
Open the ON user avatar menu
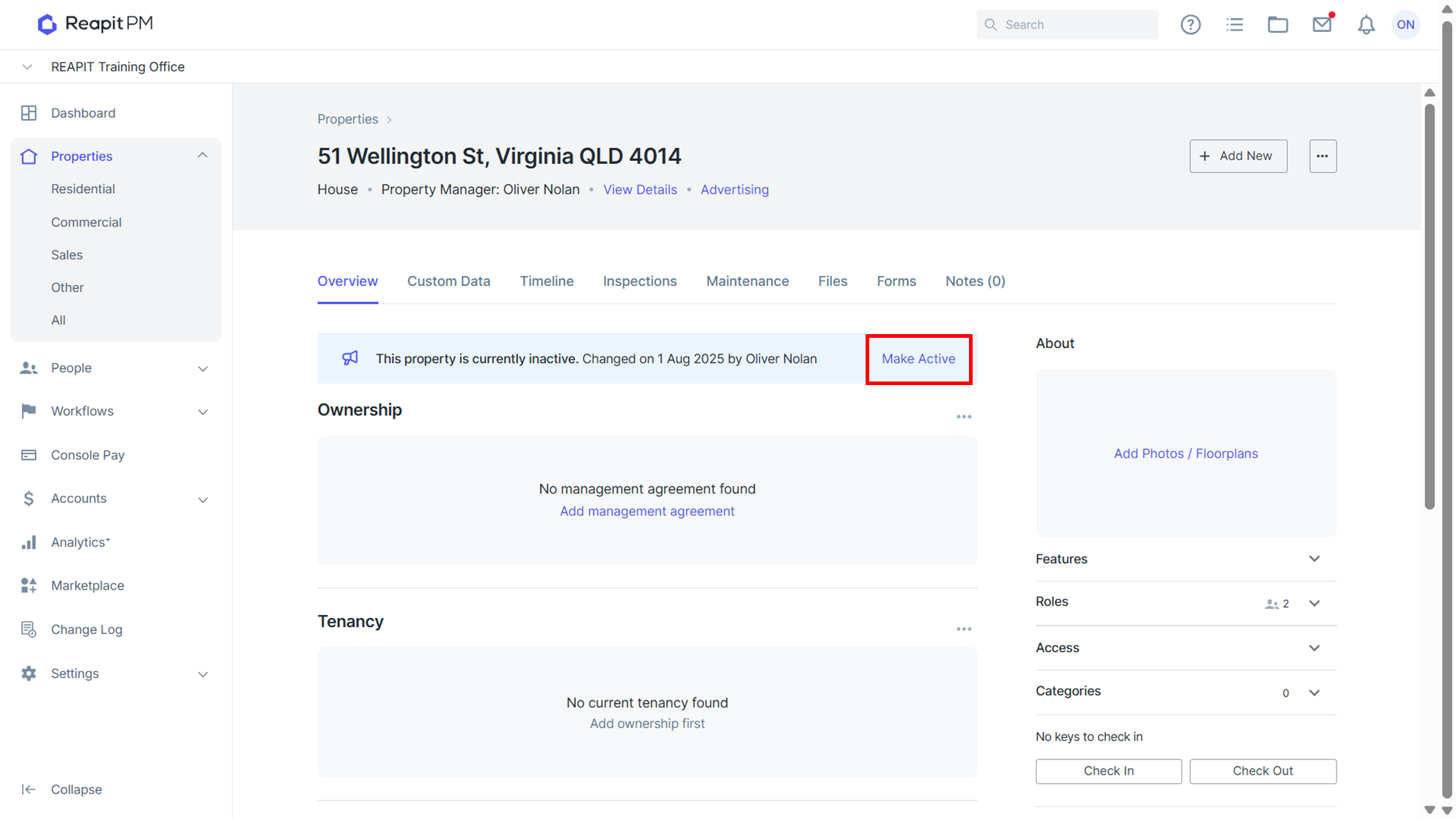point(1406,25)
